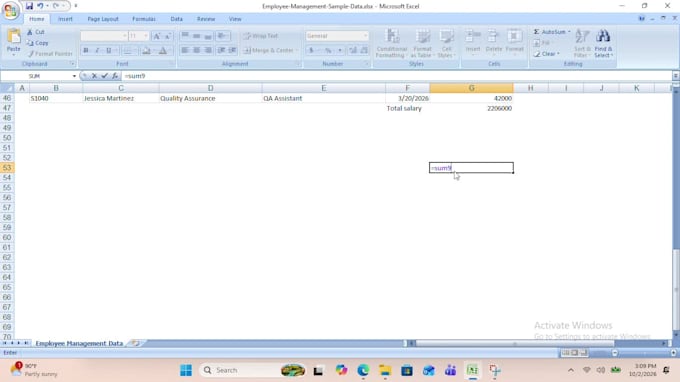Open the Name Box dropdown arrow
Screen dimensions: 680x382
[x=74, y=76]
